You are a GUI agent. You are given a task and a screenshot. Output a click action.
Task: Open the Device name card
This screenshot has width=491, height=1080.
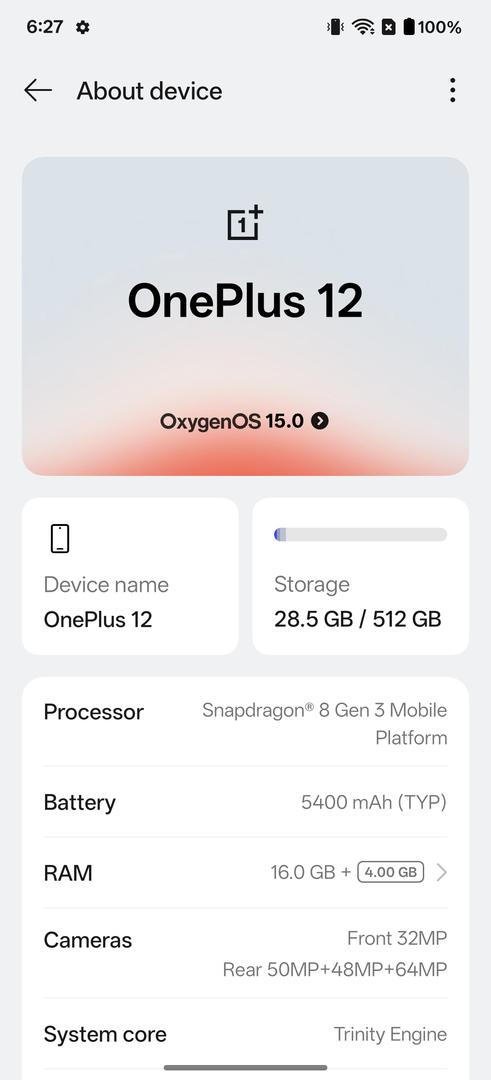coord(130,576)
